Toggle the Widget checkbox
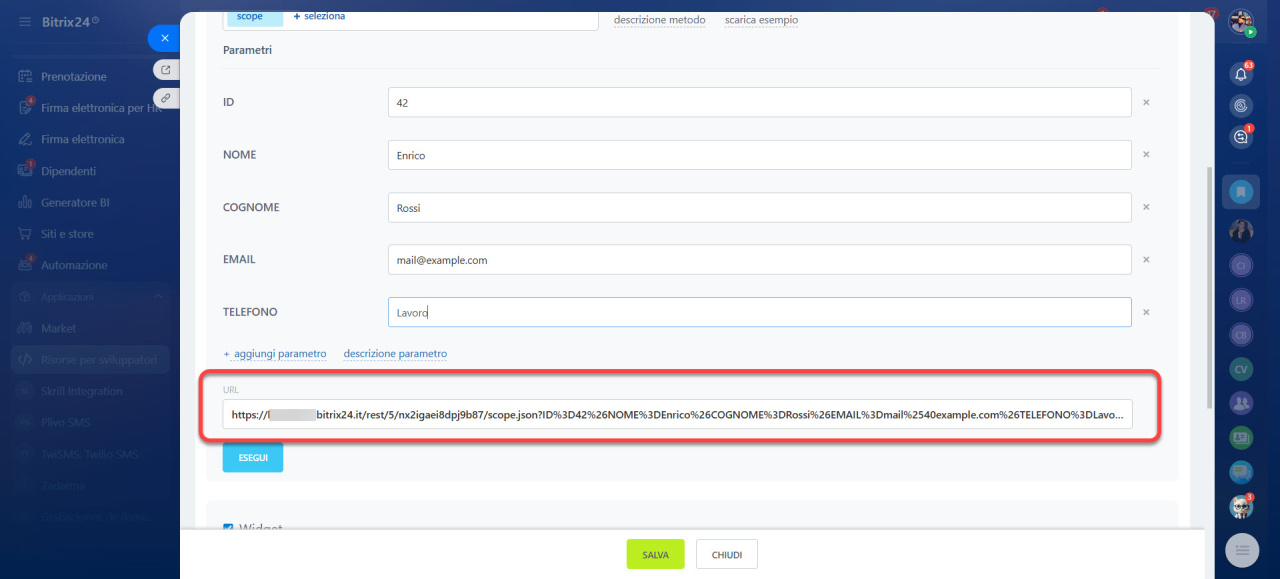1280x579 pixels. pyautogui.click(x=228, y=528)
